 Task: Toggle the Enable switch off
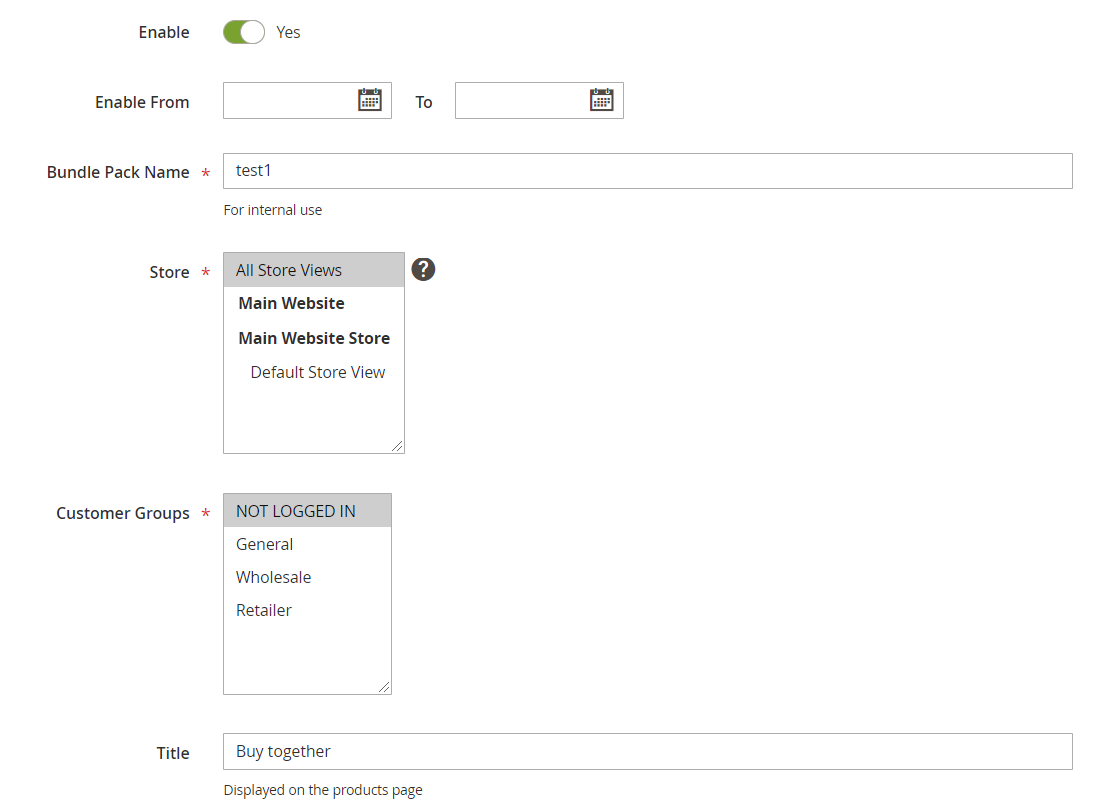[x=244, y=32]
